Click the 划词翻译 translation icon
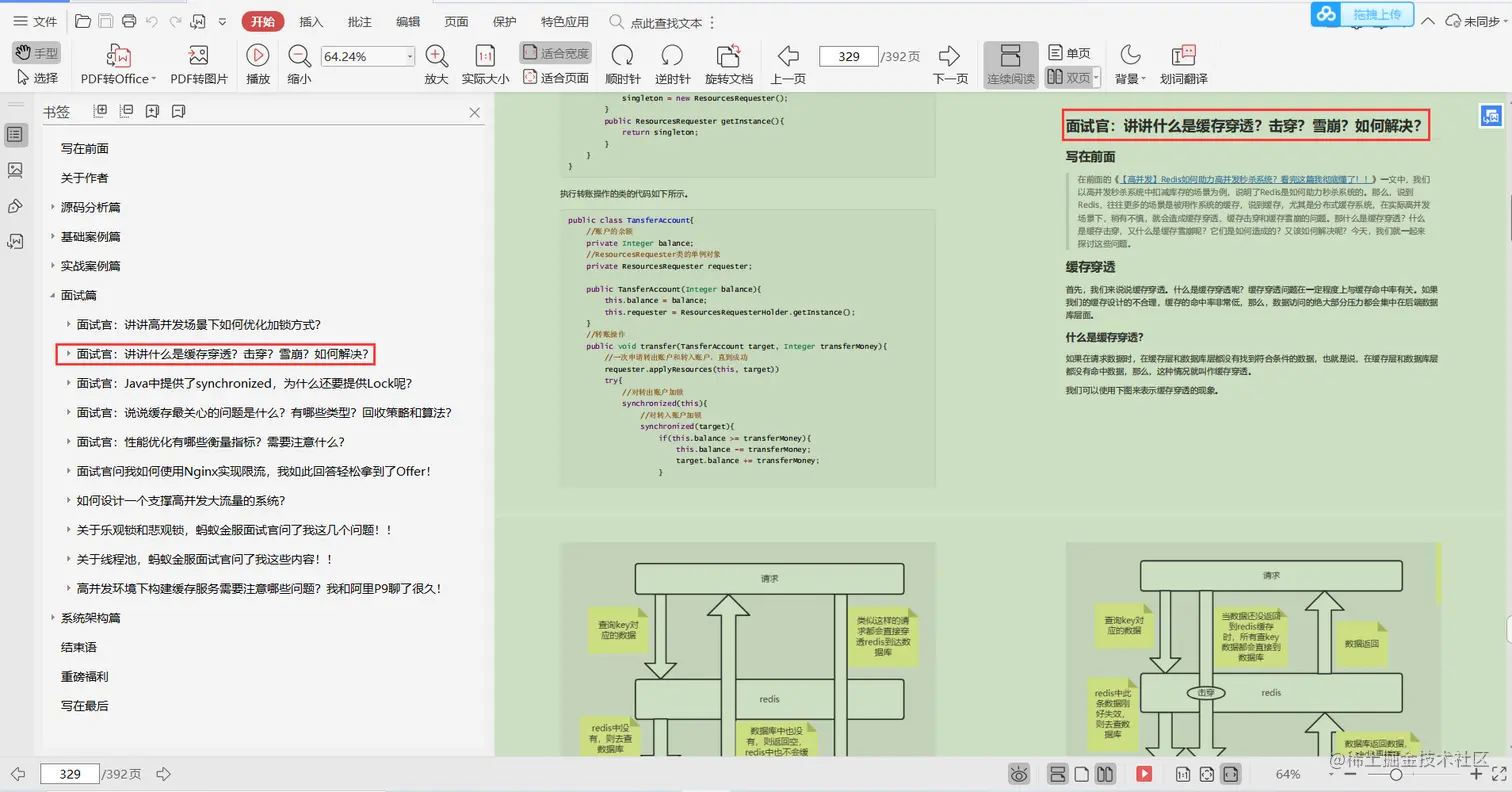Screen dimensions: 1512x792 1183,57
